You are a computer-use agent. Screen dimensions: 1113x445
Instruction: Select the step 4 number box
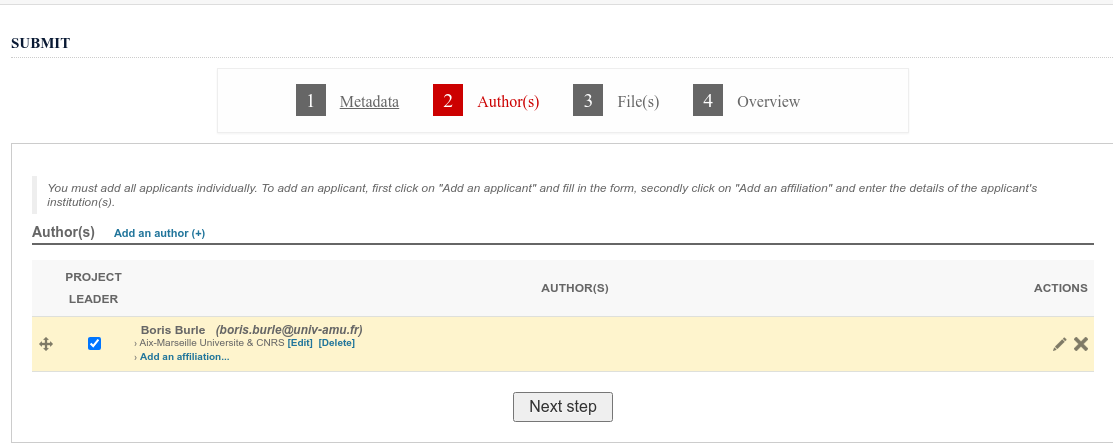(708, 100)
